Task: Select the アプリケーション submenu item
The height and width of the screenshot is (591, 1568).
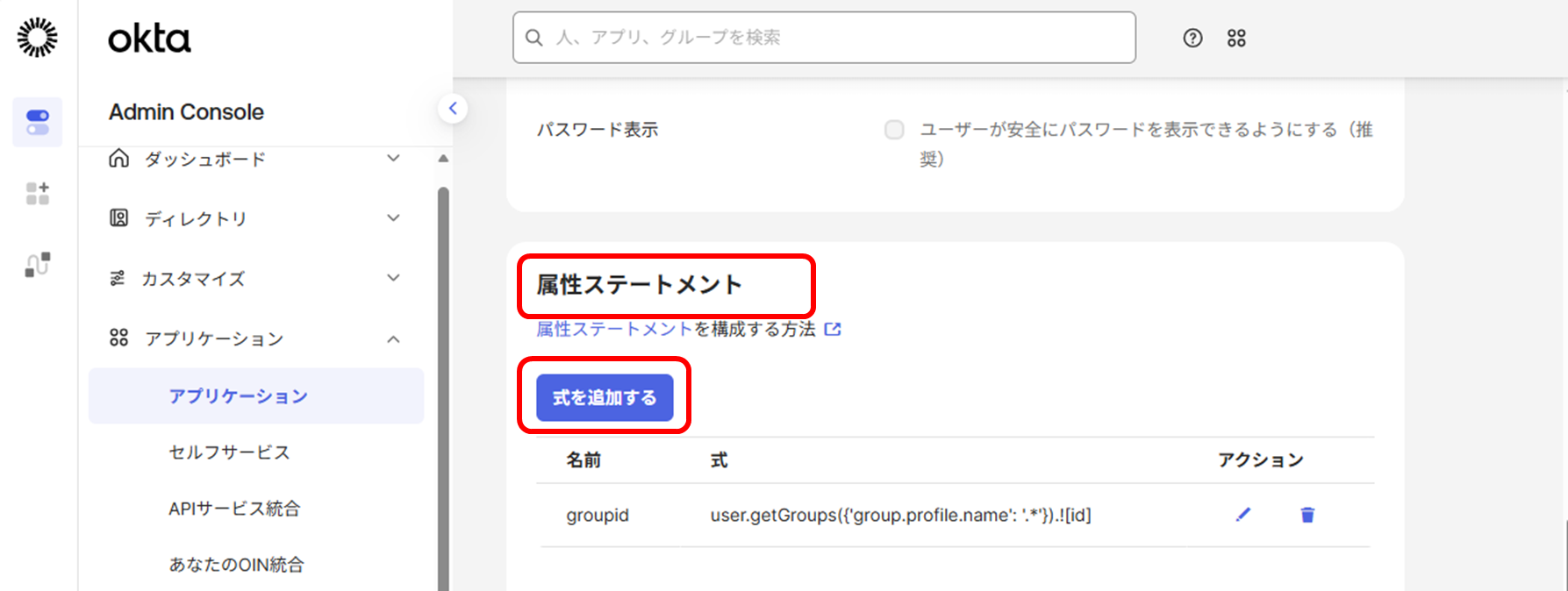Action: point(256,396)
